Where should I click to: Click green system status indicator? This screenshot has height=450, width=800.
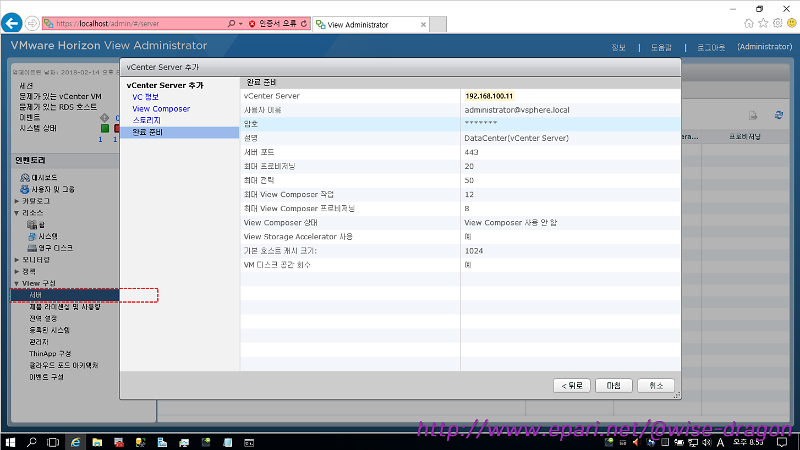pyautogui.click(x=105, y=128)
